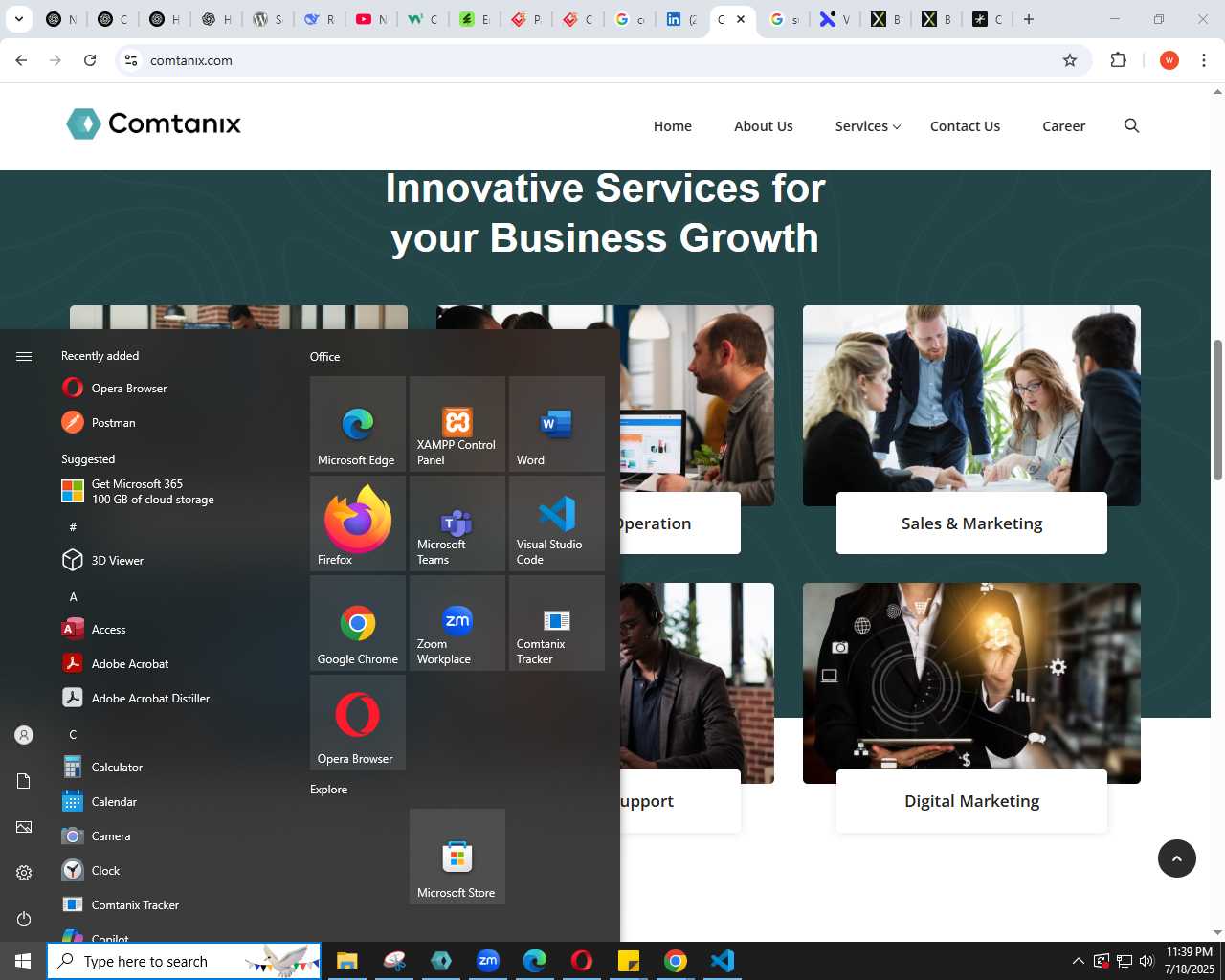Jump to letter A section header
The height and width of the screenshot is (980, 1225).
click(73, 597)
